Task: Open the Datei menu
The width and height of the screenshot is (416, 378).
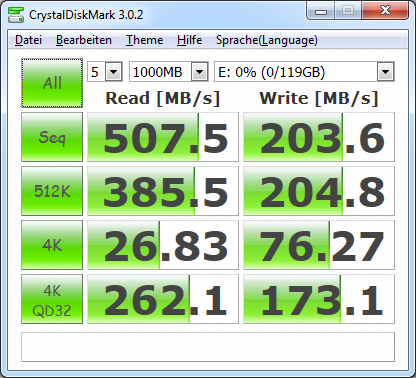Action: pos(28,40)
